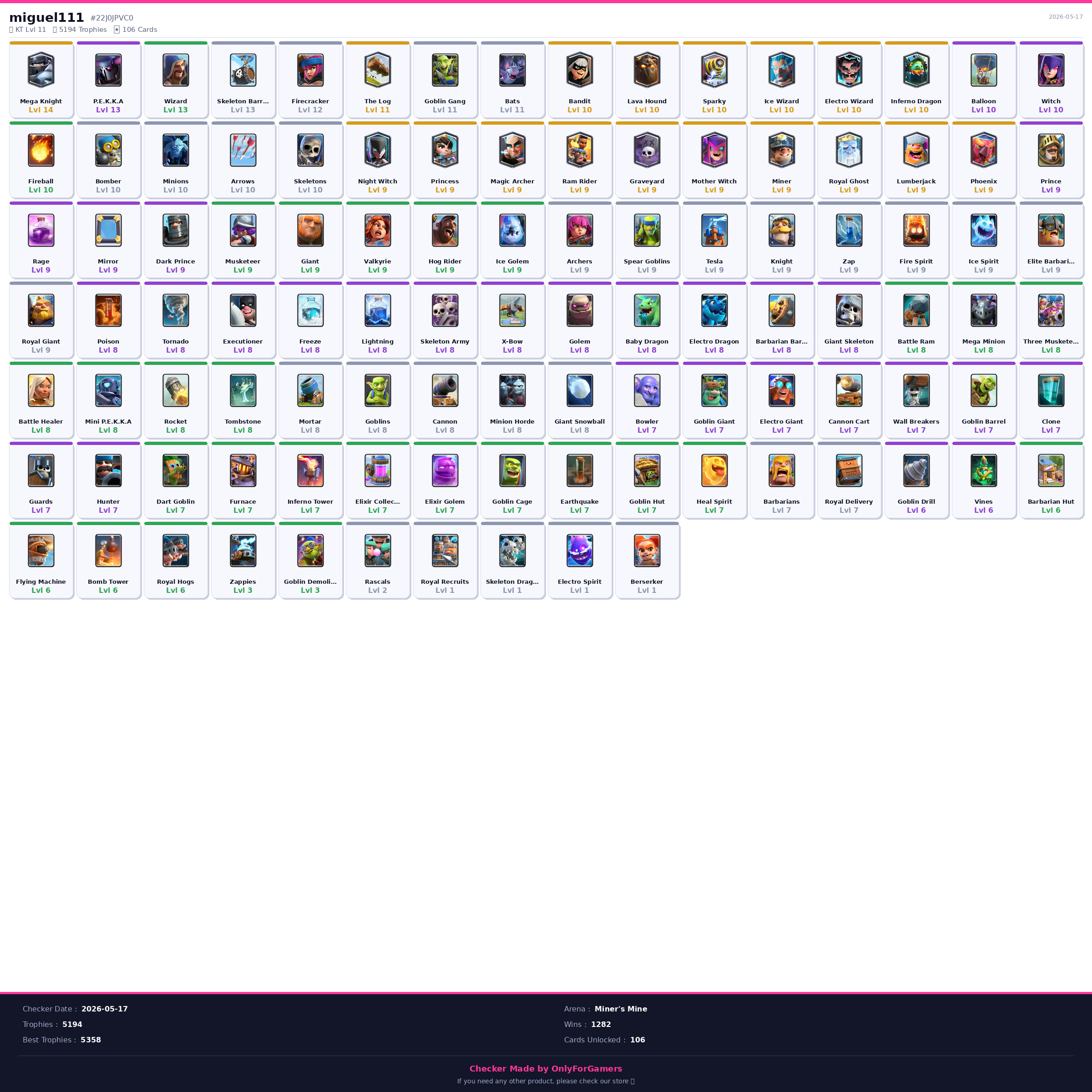Click the Lvl 2 label under Rascals
The height and width of the screenshot is (1092, 1092).
[378, 590]
